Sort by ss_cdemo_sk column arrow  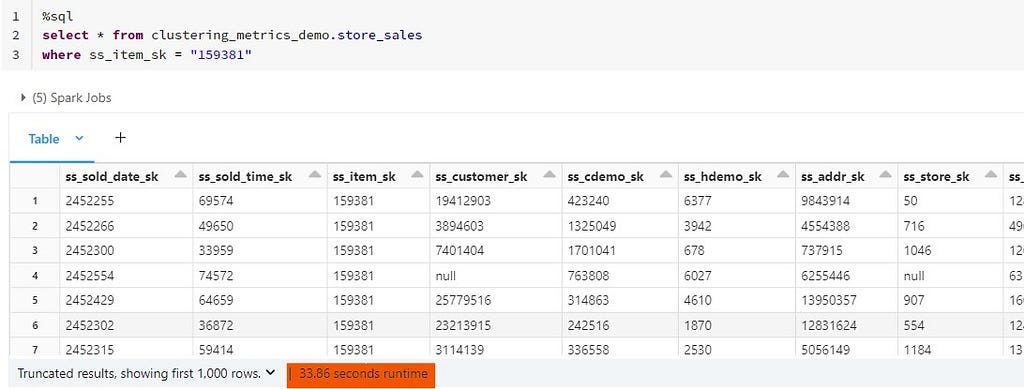pyautogui.click(x=666, y=175)
